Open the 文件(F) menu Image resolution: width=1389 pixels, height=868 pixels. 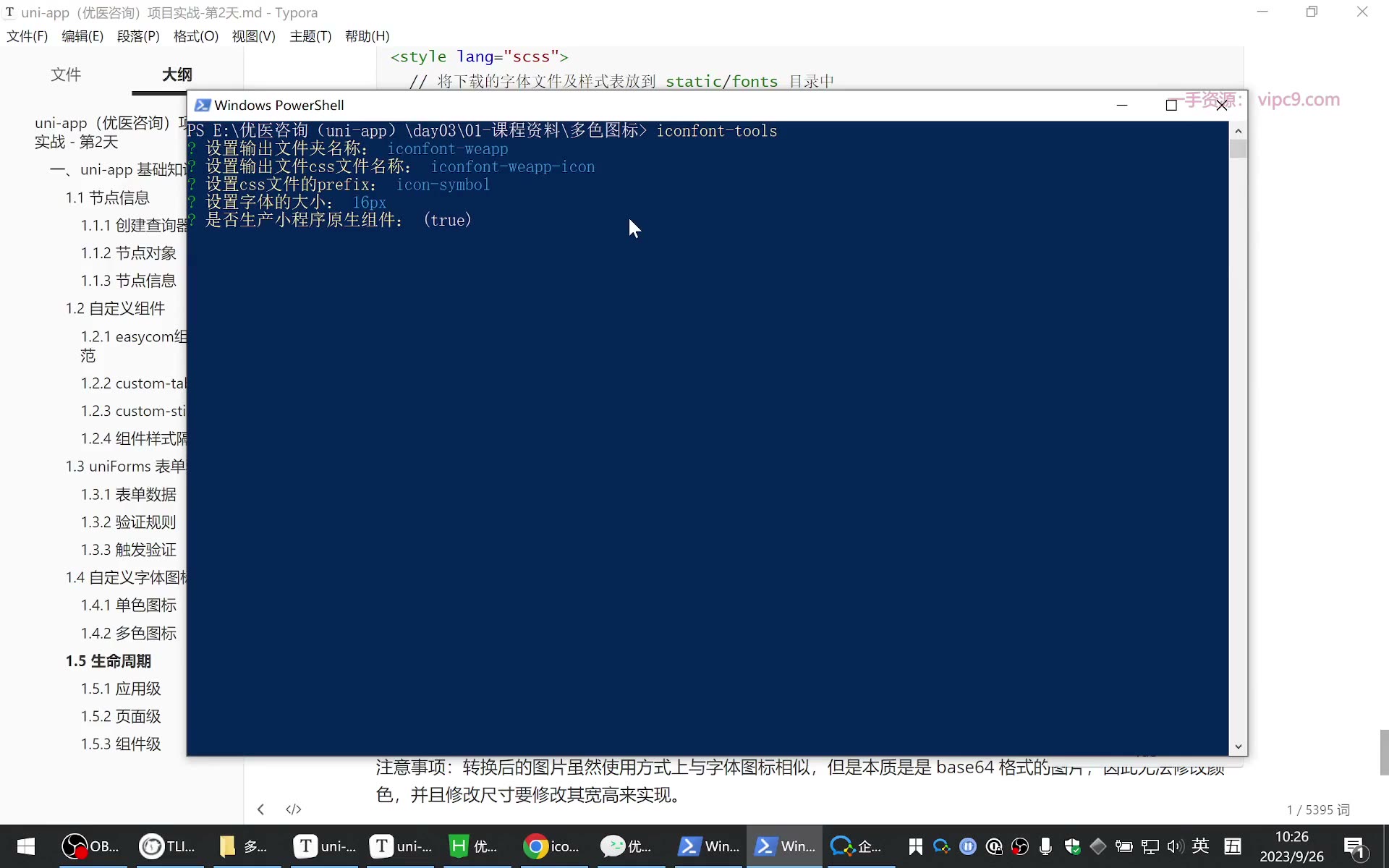(27, 36)
